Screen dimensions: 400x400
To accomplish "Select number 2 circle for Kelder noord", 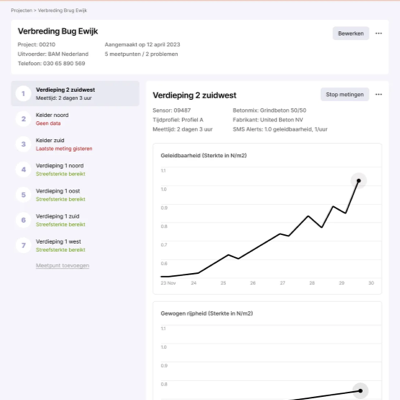I will click(x=23, y=119).
